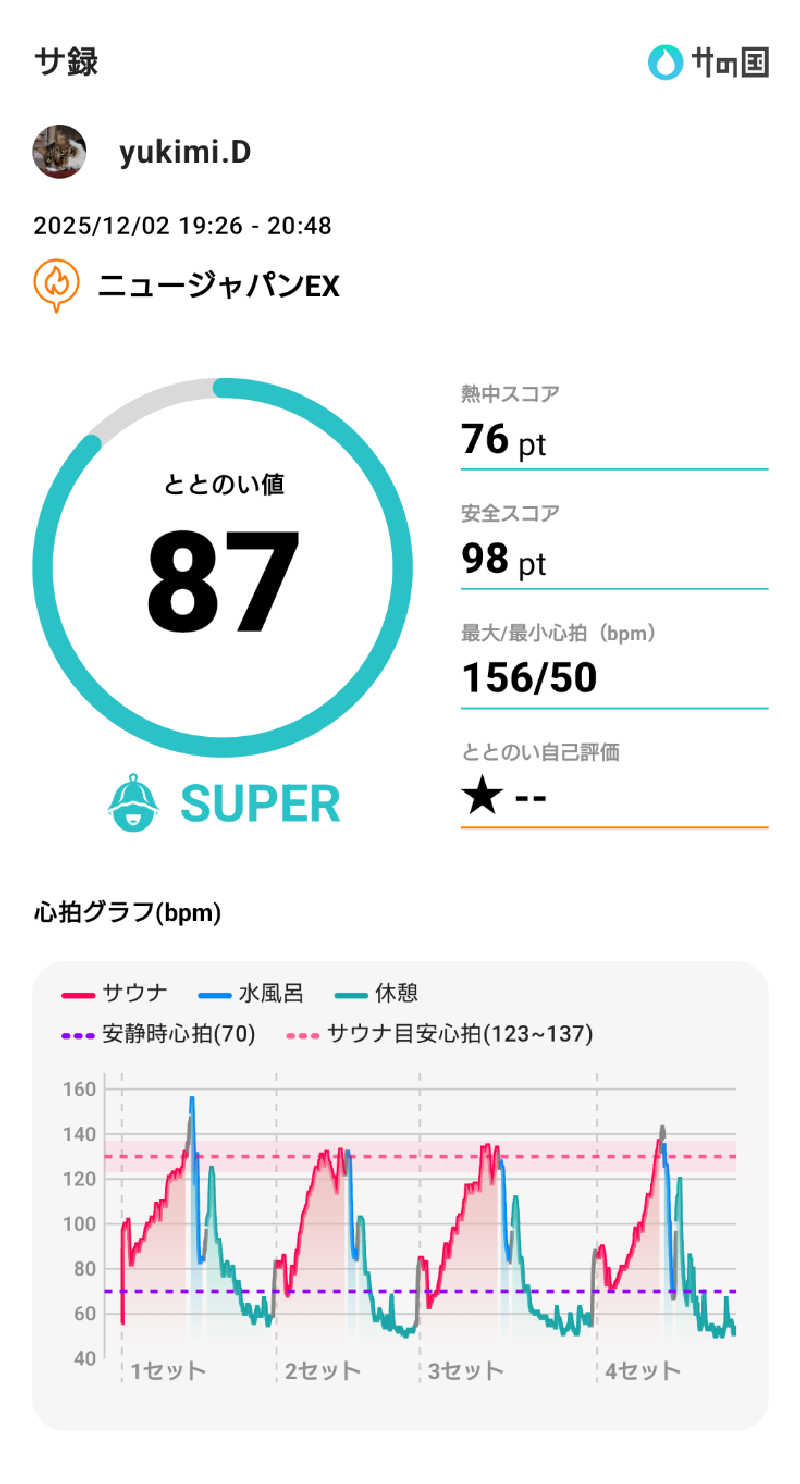Image resolution: width=800 pixels, height=1484 pixels.
Task: Click the water drop logo icon
Action: click(x=663, y=62)
